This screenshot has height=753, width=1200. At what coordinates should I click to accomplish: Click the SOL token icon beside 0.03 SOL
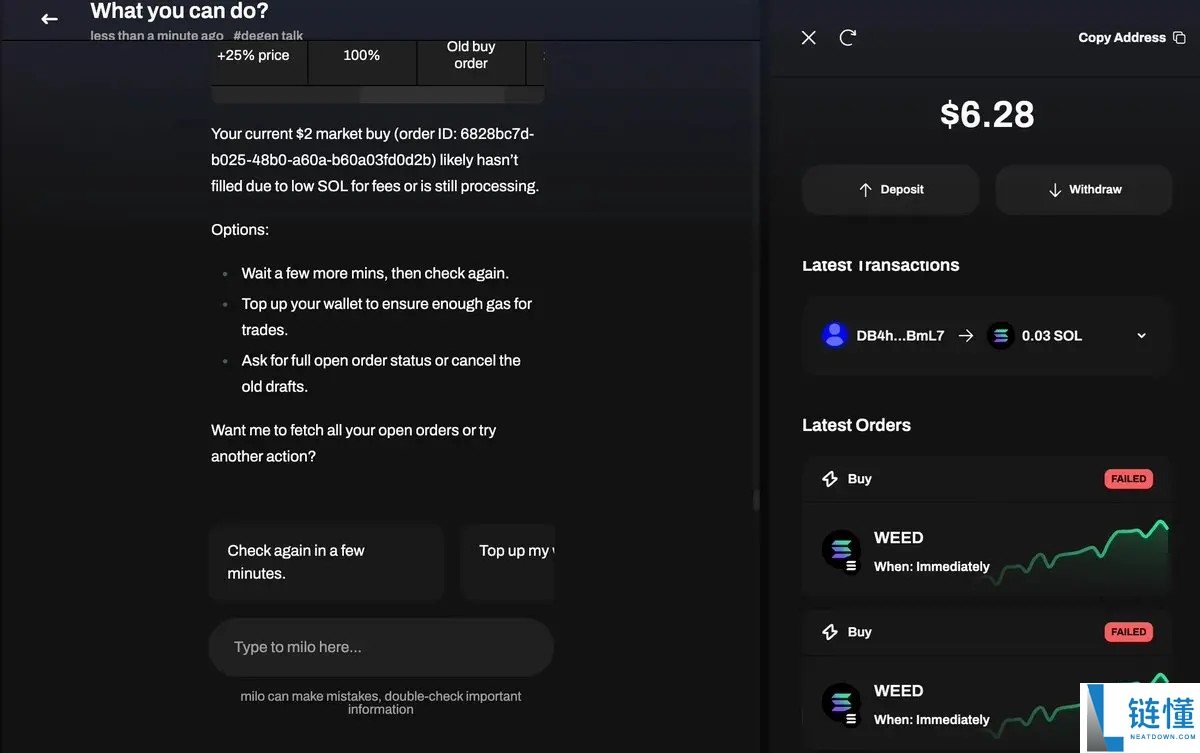click(1000, 336)
